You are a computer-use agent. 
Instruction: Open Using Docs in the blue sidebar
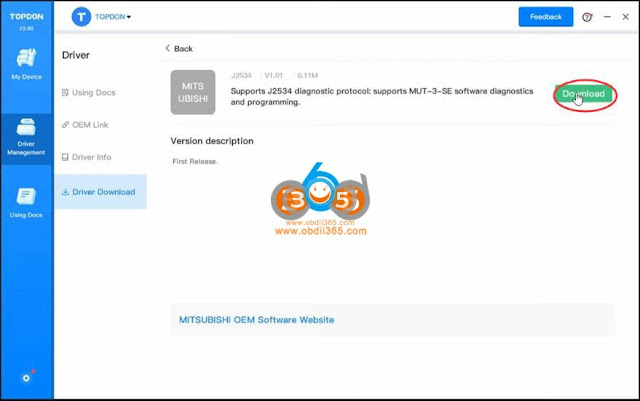pos(26,203)
